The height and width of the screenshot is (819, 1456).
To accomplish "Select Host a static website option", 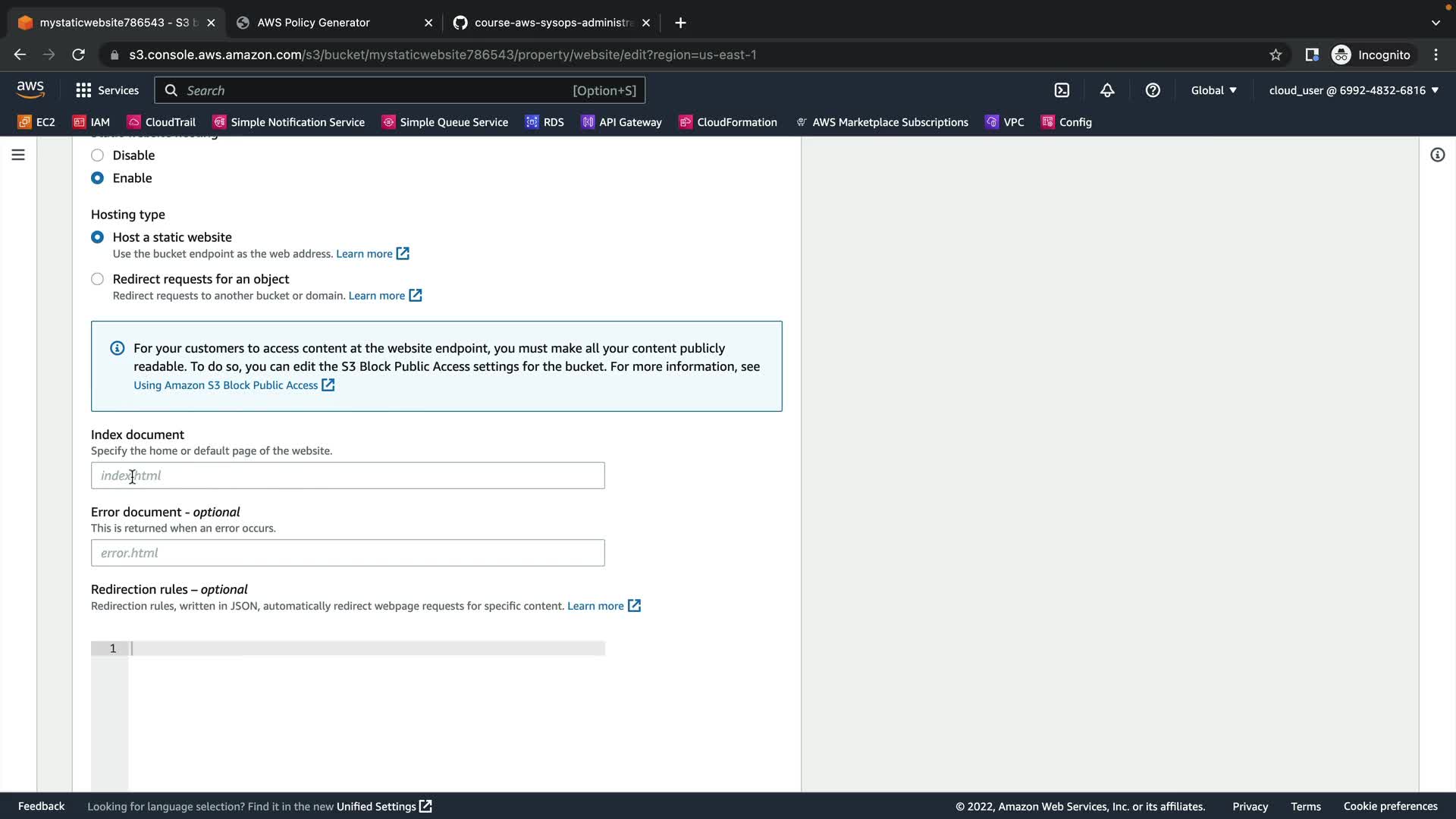I will click(x=97, y=237).
